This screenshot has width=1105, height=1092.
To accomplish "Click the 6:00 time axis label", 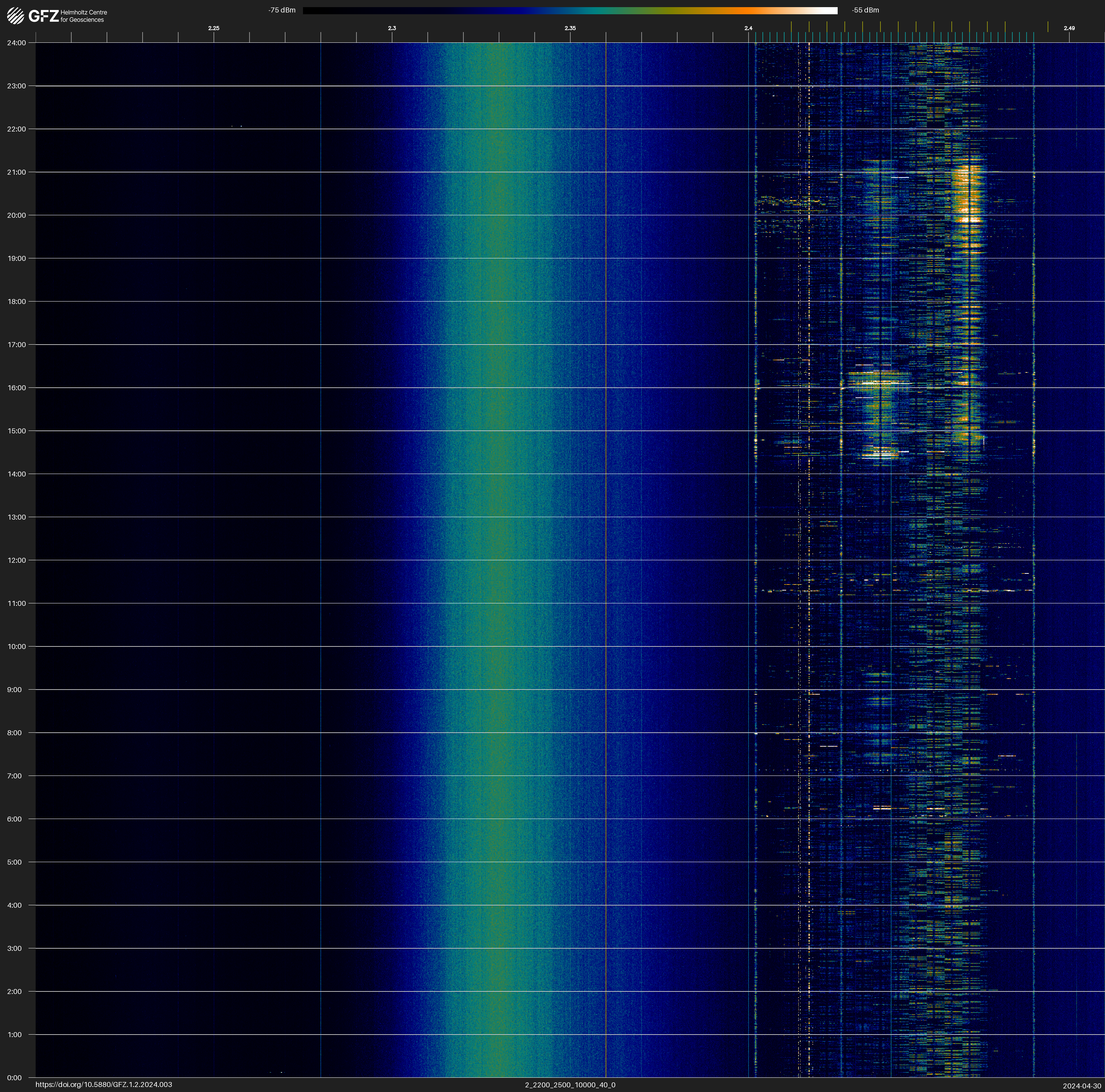I will click(x=14, y=819).
